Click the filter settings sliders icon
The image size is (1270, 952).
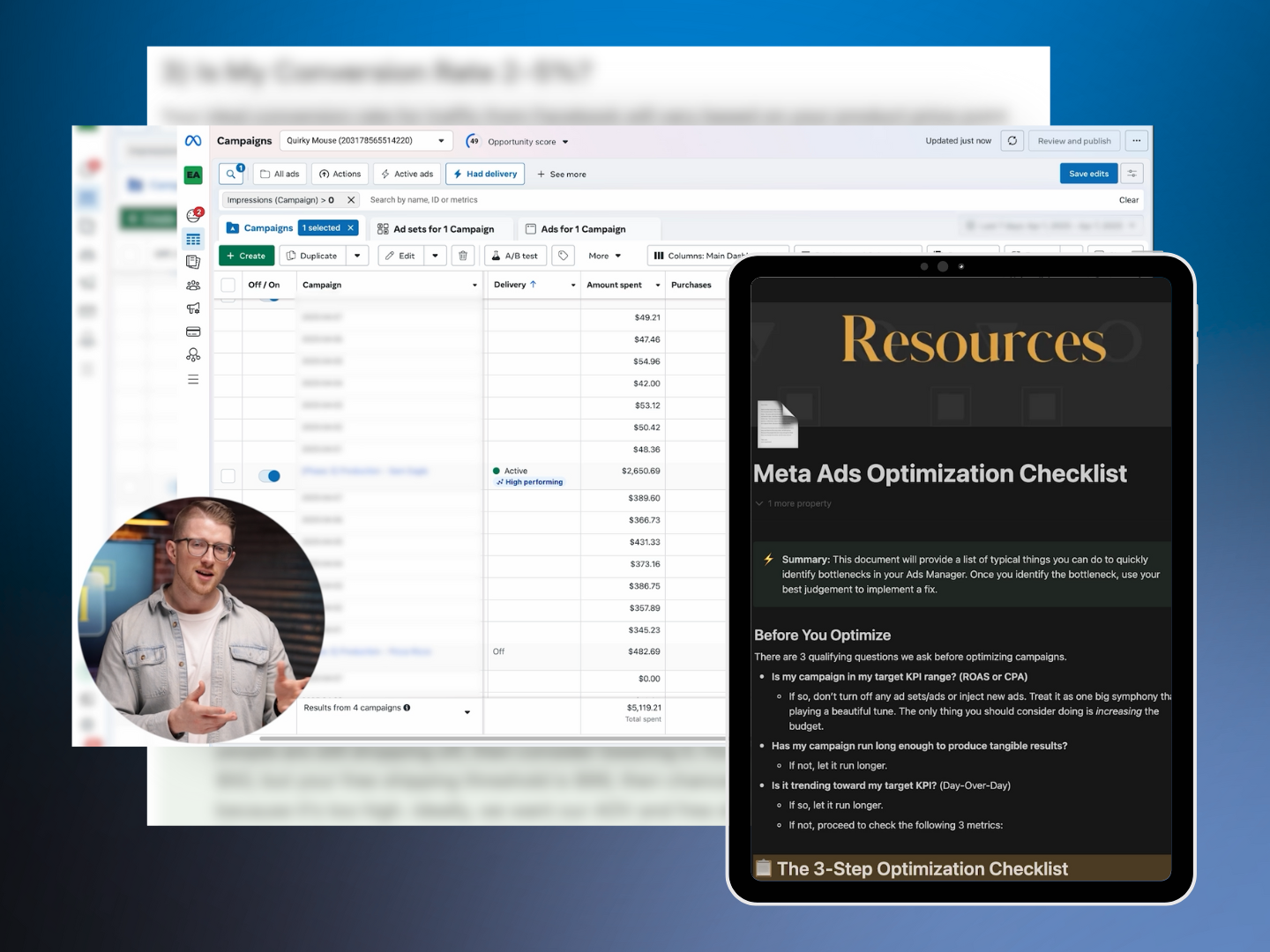click(x=1132, y=174)
